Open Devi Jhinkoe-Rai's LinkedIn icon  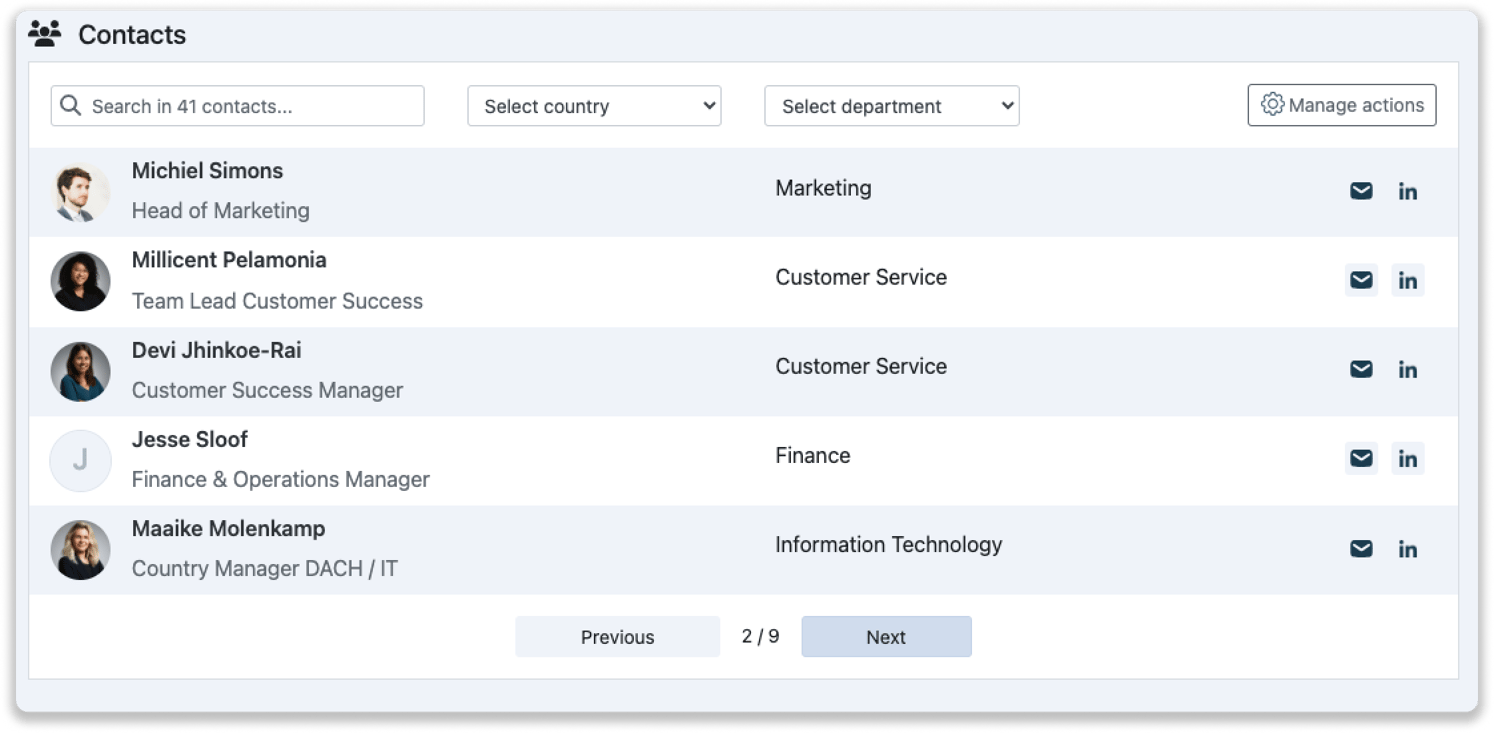(x=1408, y=368)
